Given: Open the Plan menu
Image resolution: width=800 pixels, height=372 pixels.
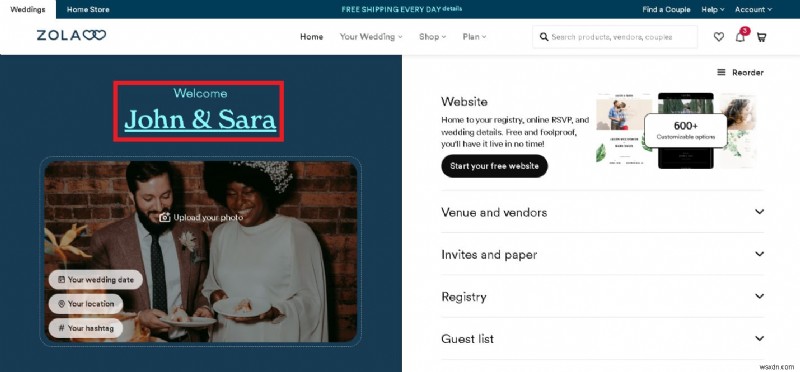Looking at the screenshot, I should [x=474, y=37].
